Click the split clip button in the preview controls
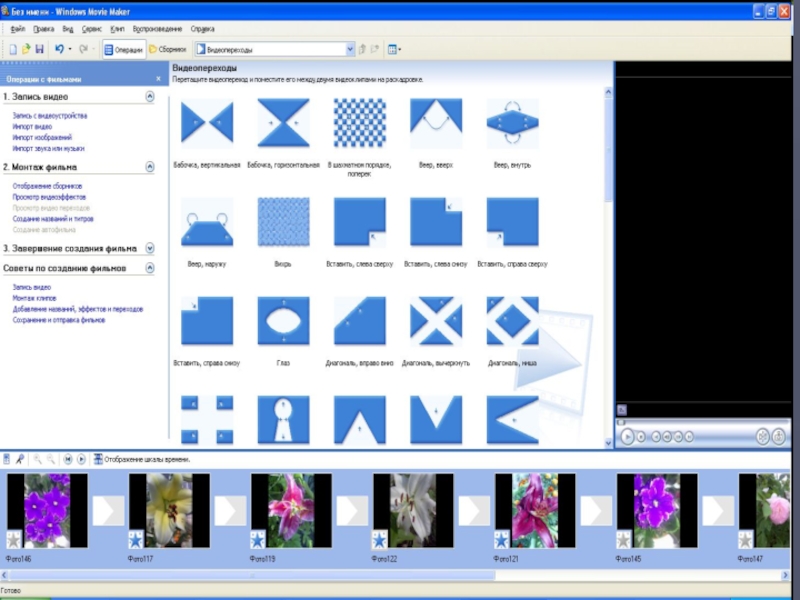 763,436
